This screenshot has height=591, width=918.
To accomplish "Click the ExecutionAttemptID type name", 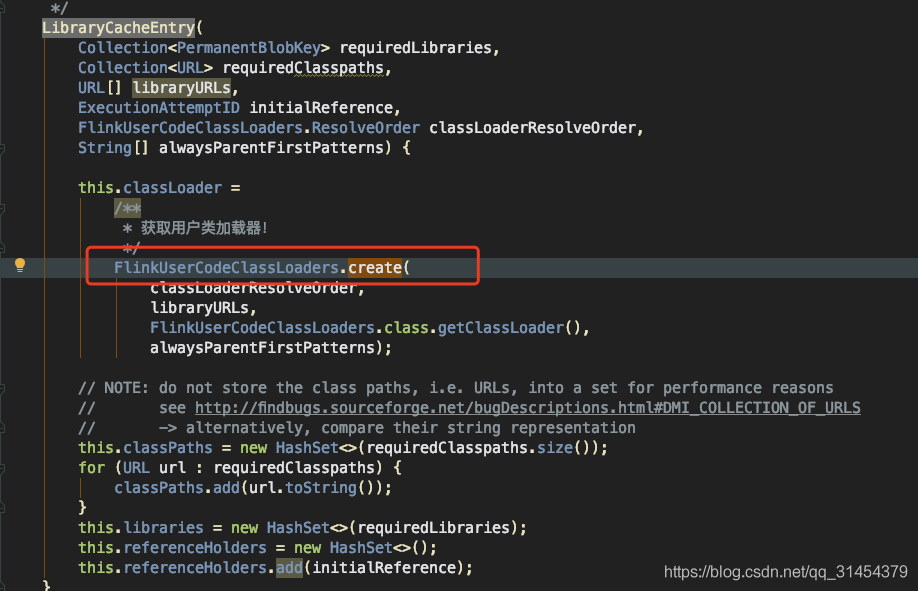I will click(159, 108).
